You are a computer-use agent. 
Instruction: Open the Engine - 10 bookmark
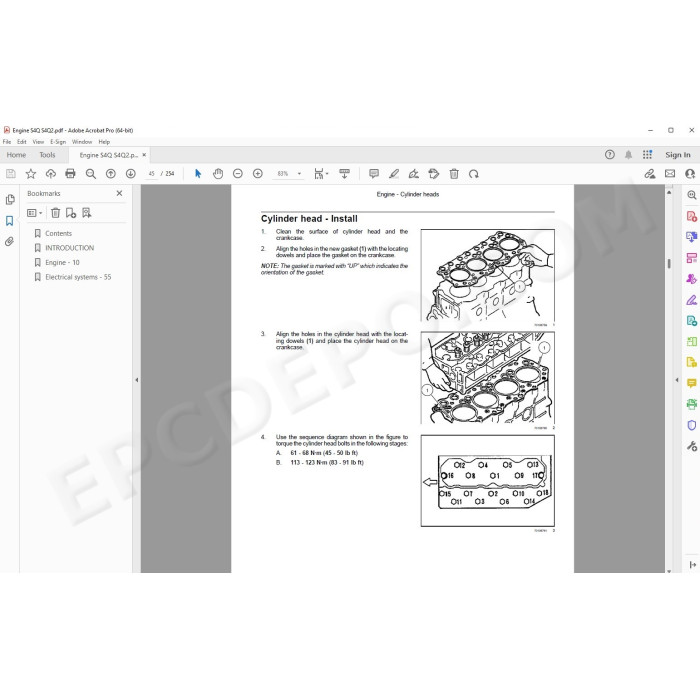(62, 262)
